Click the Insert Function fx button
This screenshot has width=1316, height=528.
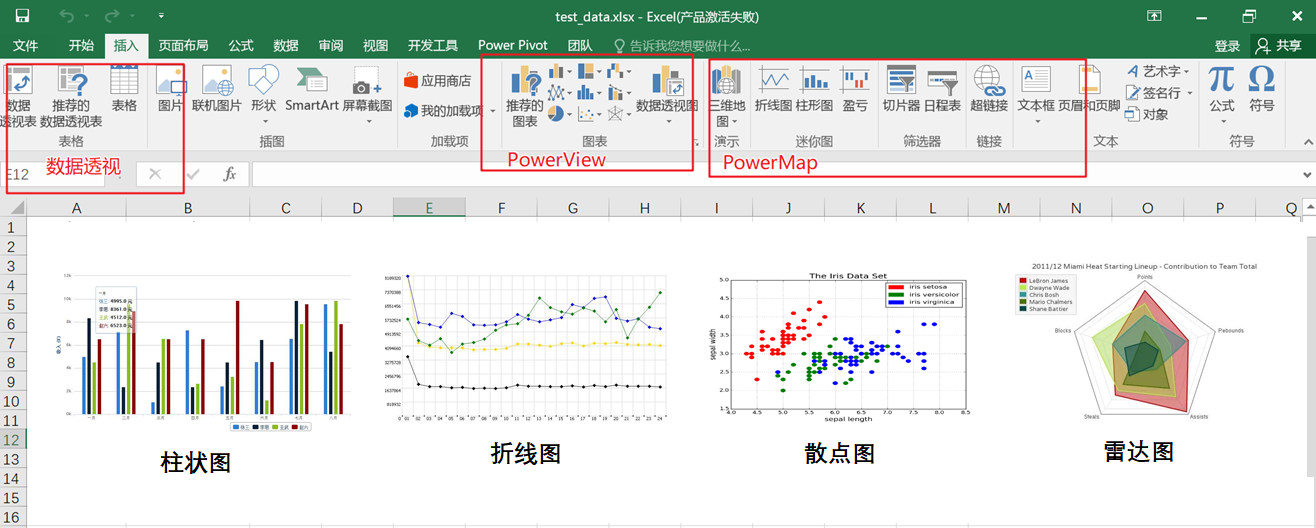(229, 174)
